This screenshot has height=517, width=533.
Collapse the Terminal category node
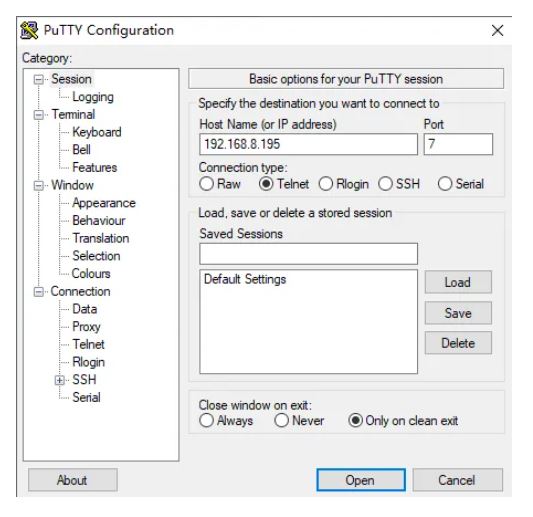[39, 115]
